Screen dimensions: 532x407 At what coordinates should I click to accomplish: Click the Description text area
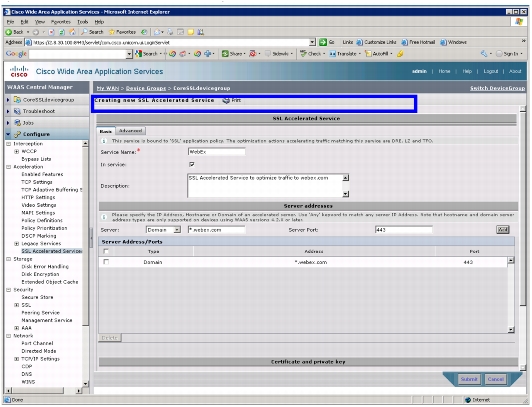[265, 186]
